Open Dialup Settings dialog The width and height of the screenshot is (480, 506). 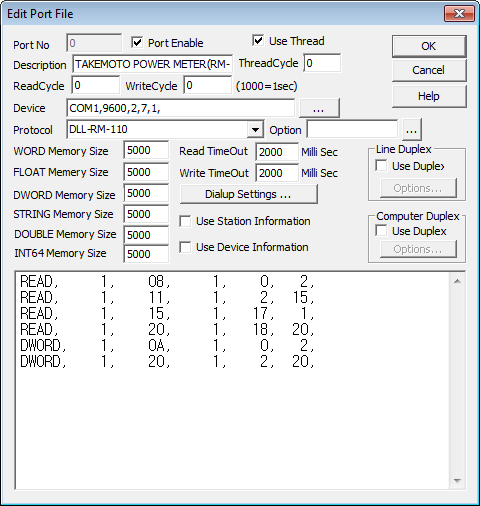tap(248, 194)
